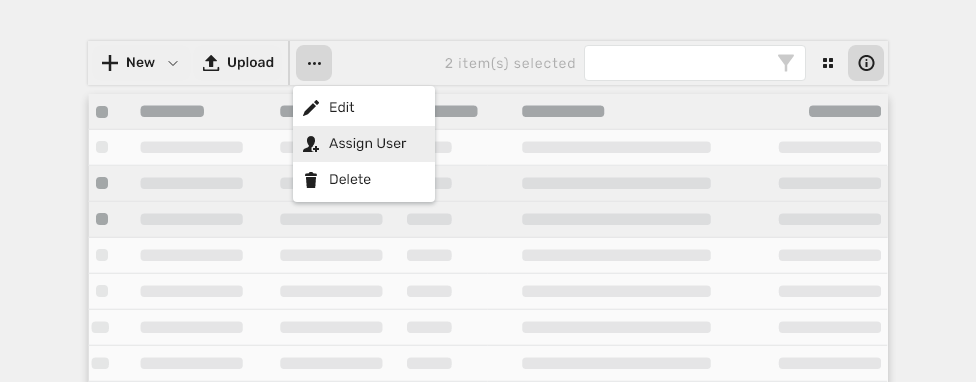Uncheck the third row selected checkbox
The image size is (976, 382).
click(x=102, y=219)
